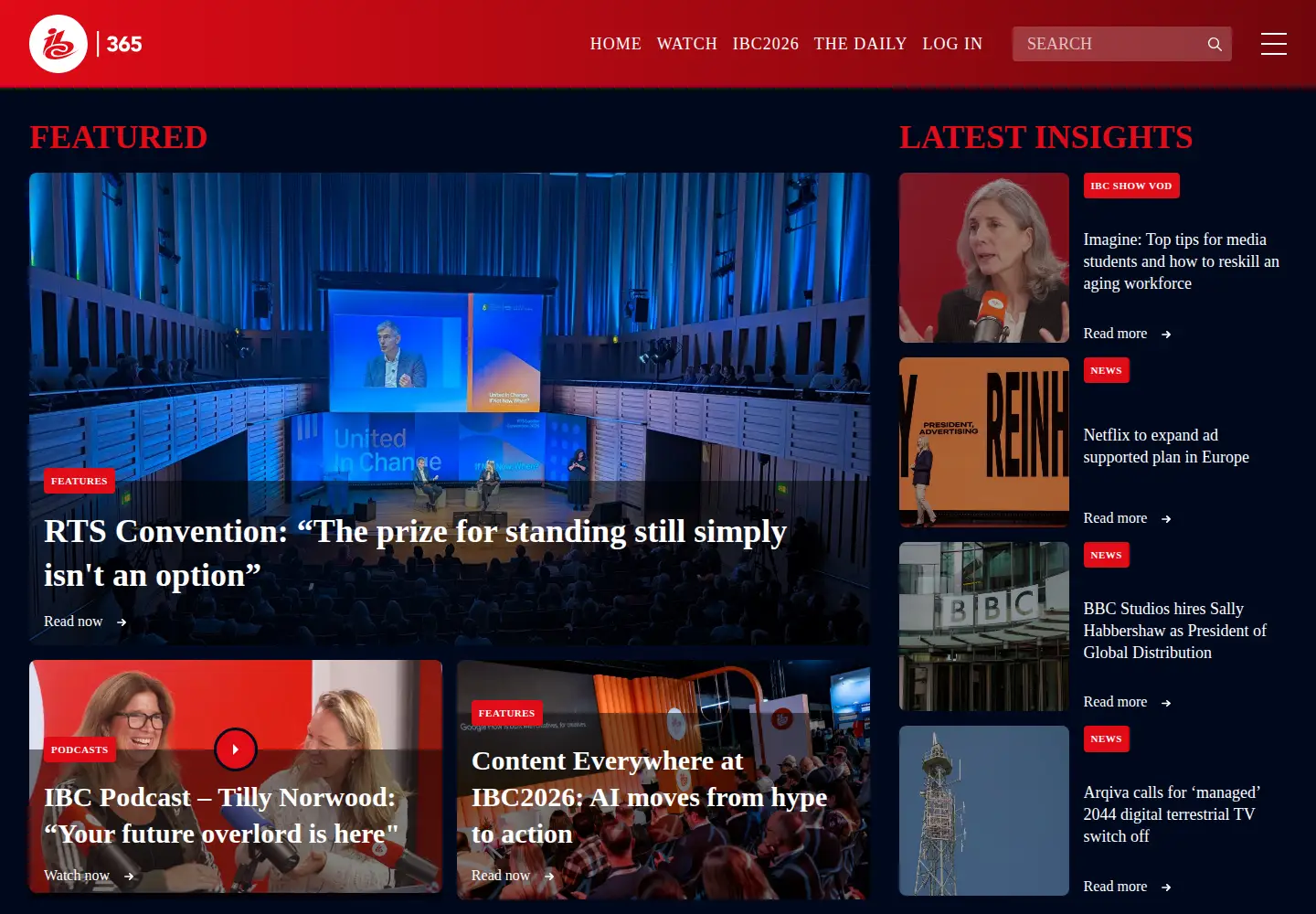This screenshot has height=914, width=1316.
Task: Click Read more under Imagine article
Action: (x=1115, y=334)
